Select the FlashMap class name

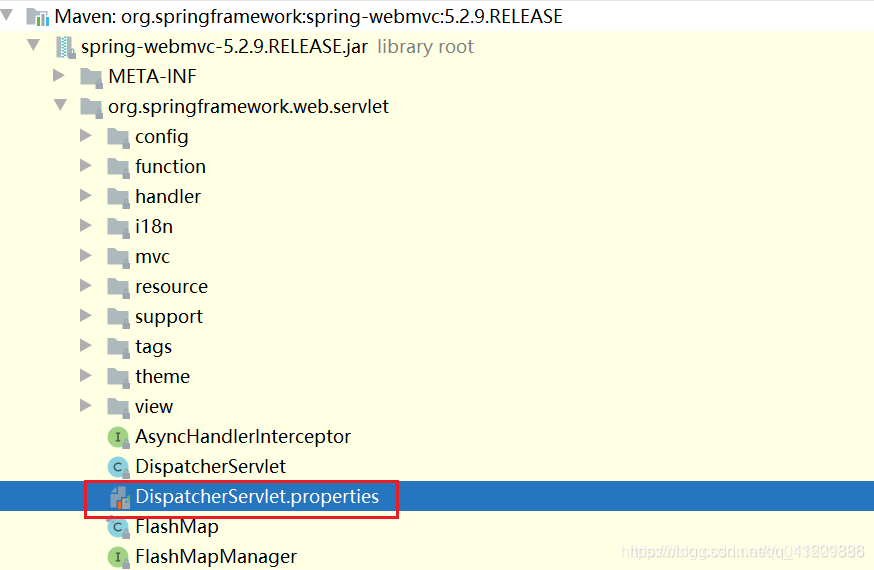177,527
